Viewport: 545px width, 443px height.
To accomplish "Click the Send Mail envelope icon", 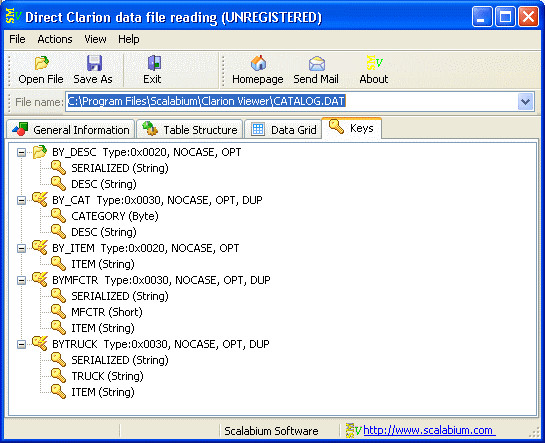I will click(317, 64).
